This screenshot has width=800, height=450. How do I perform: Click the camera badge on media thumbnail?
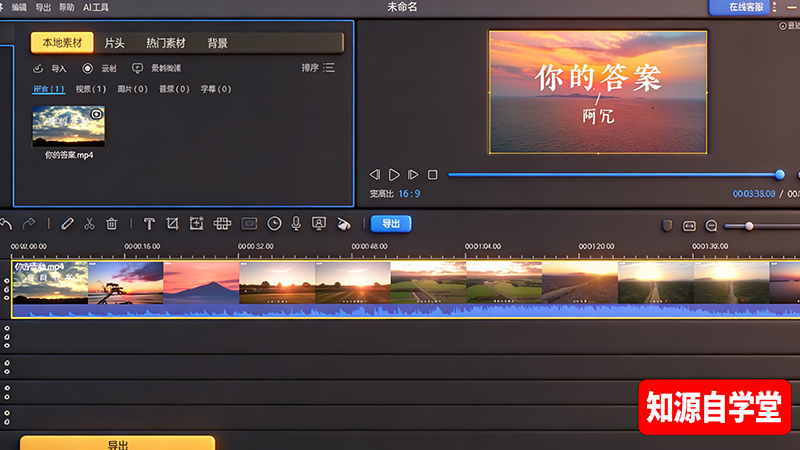pyautogui.click(x=96, y=114)
